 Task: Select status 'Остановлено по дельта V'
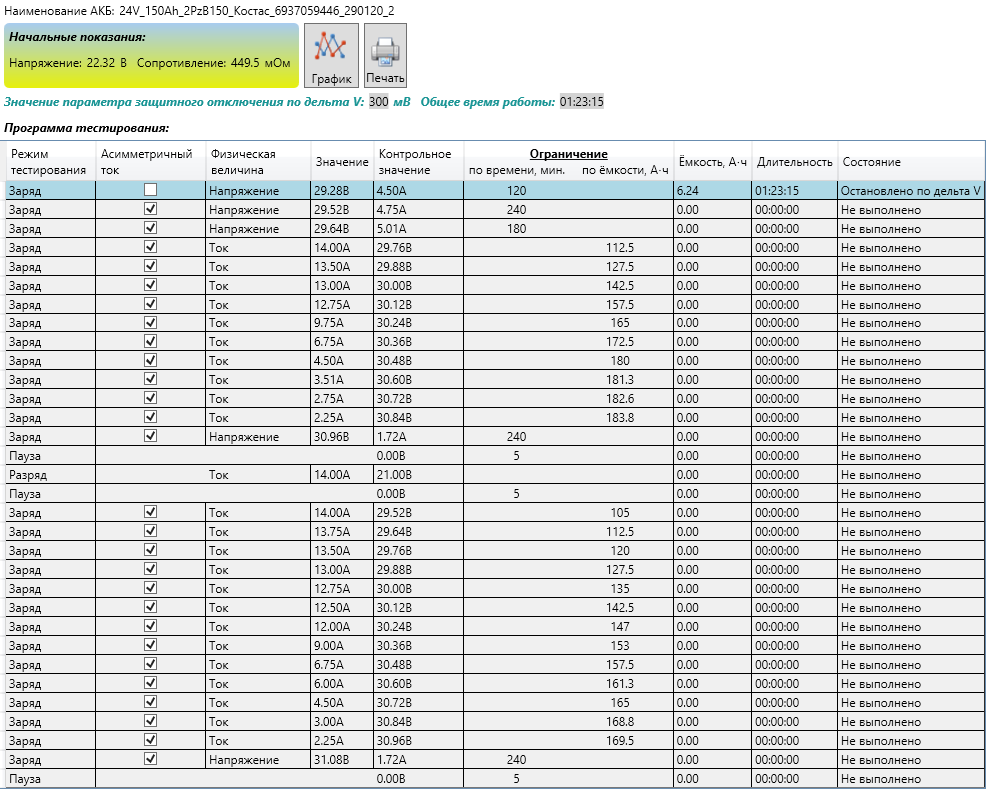coord(911,191)
